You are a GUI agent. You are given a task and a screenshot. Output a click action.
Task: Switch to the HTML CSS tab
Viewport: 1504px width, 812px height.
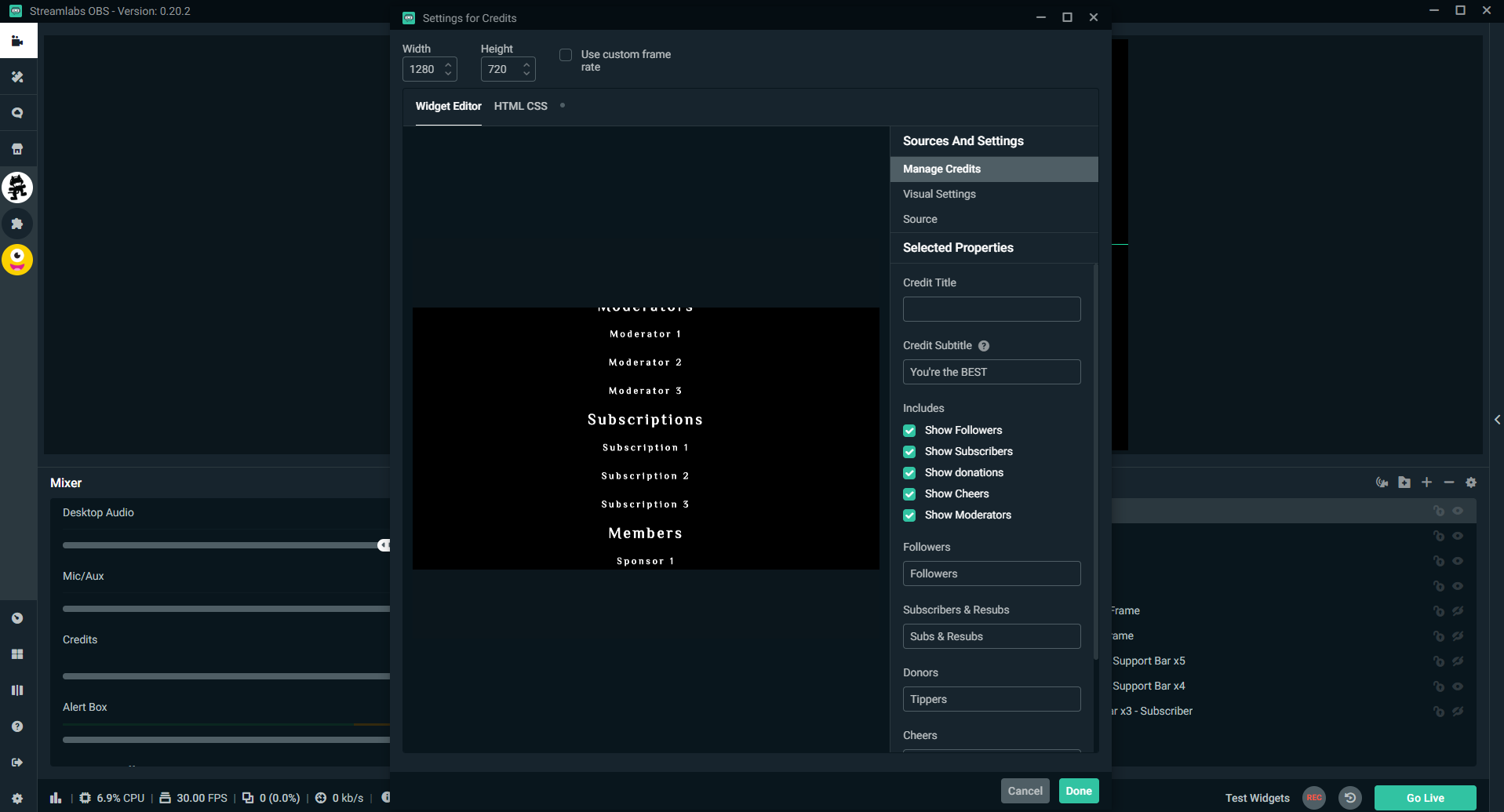pyautogui.click(x=520, y=106)
